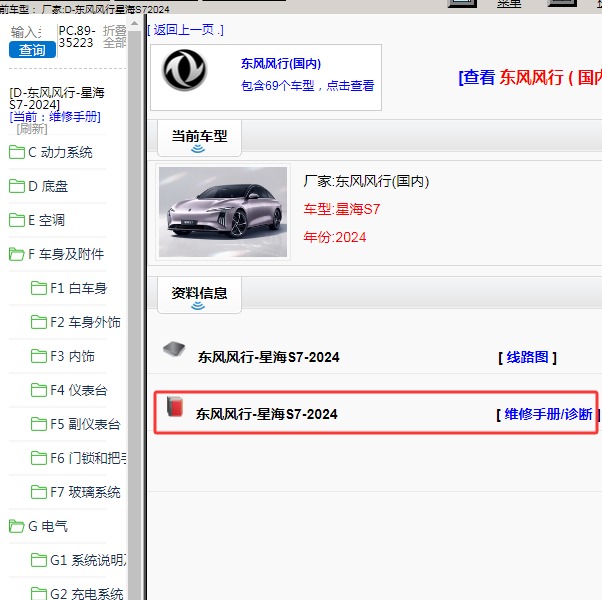Collapse the F 车身及附件 folder
Viewport: 602px width, 600px height.
pyautogui.click(x=56, y=254)
